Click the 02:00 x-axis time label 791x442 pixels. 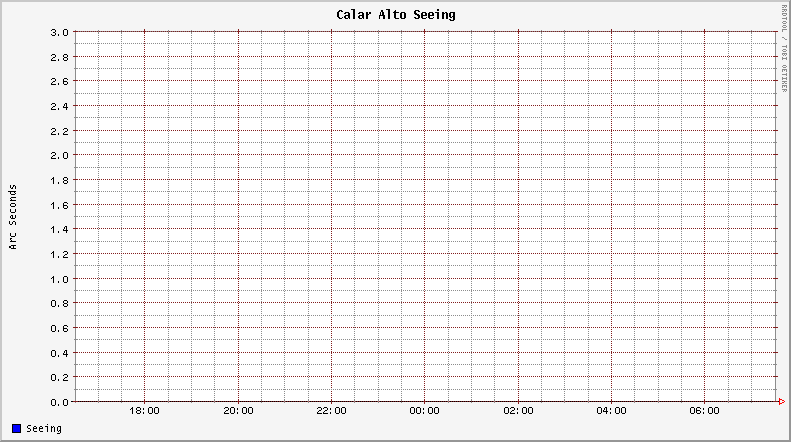pyautogui.click(x=518, y=411)
